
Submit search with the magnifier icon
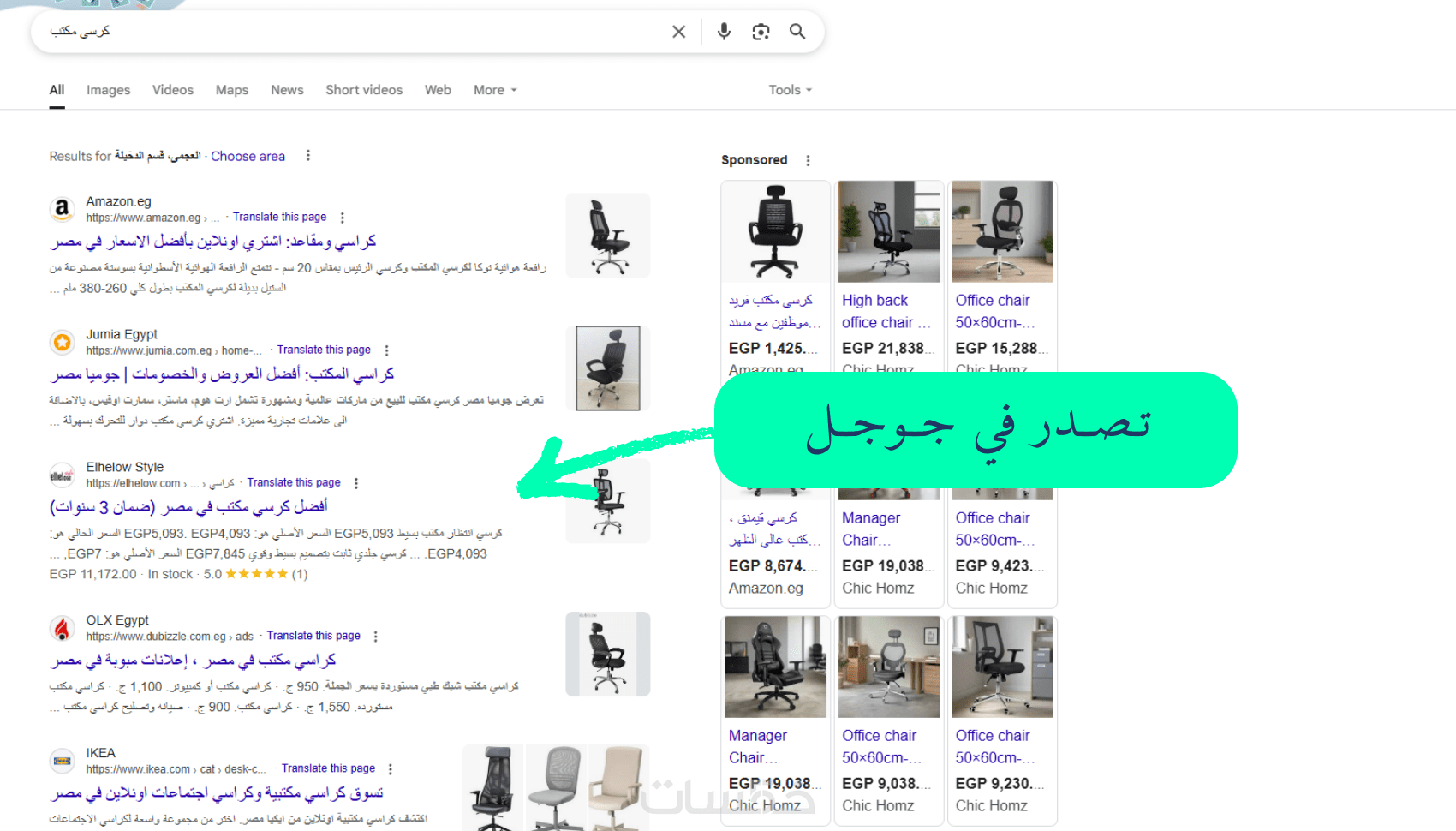(x=797, y=32)
